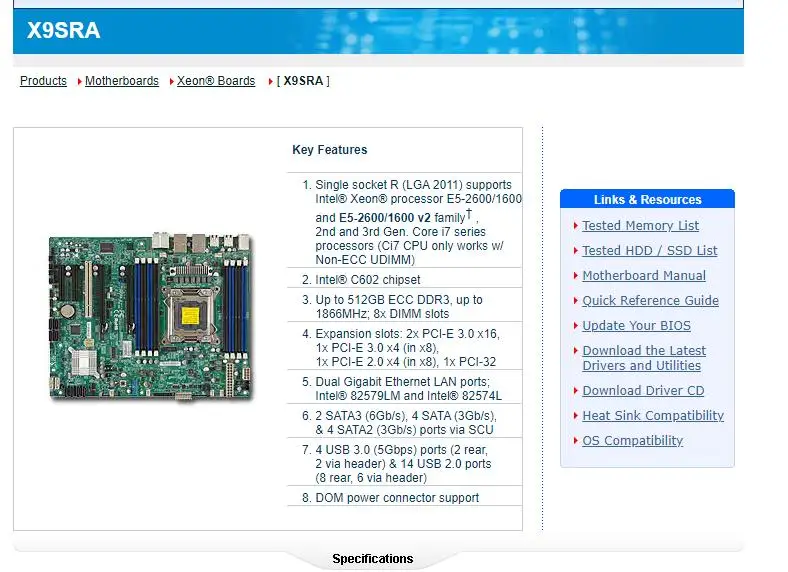Click the red bullet beside Quick Reference Guide
The width and height of the screenshot is (788, 572).
[575, 301]
